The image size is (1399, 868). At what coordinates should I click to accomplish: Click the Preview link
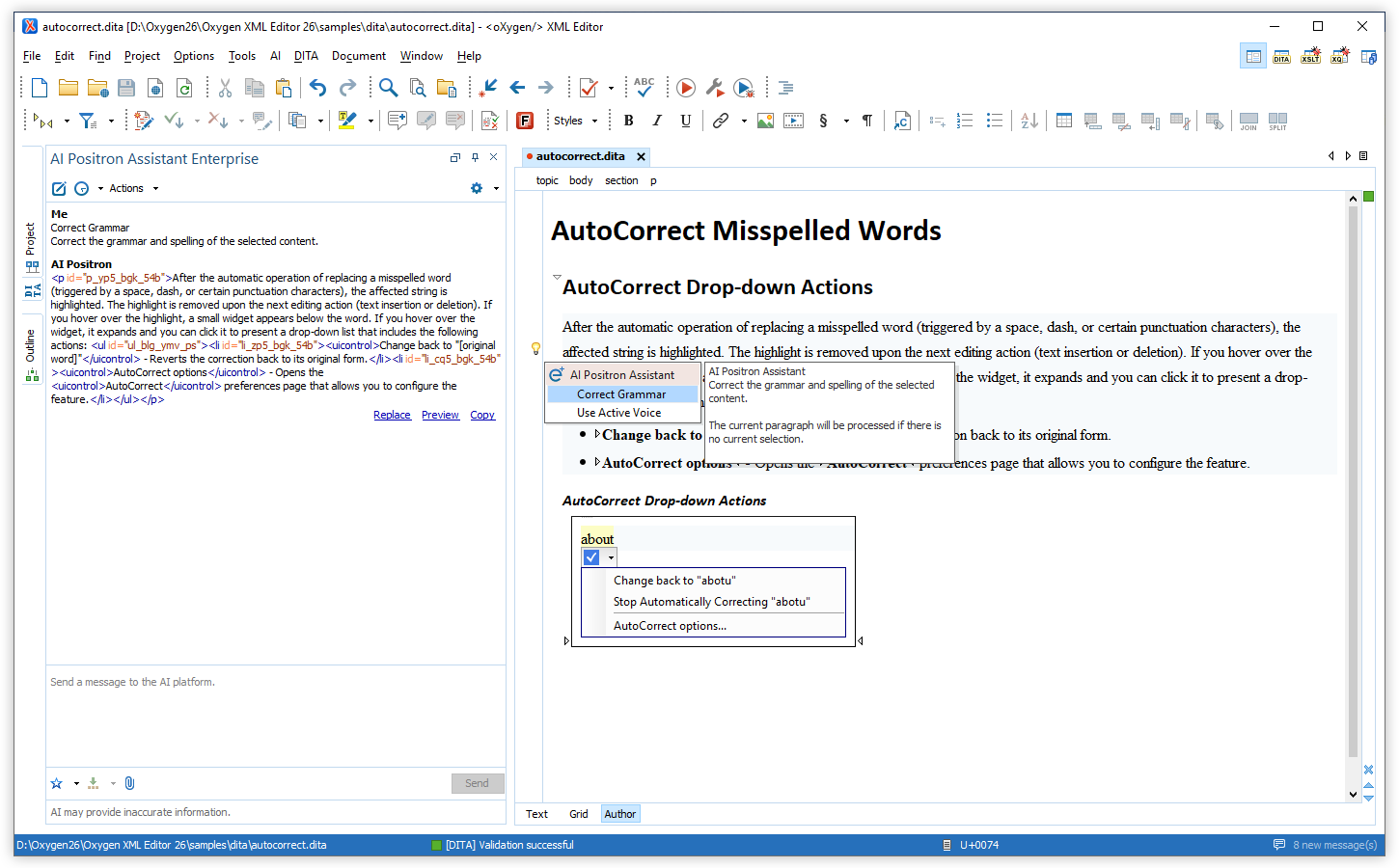coord(440,415)
